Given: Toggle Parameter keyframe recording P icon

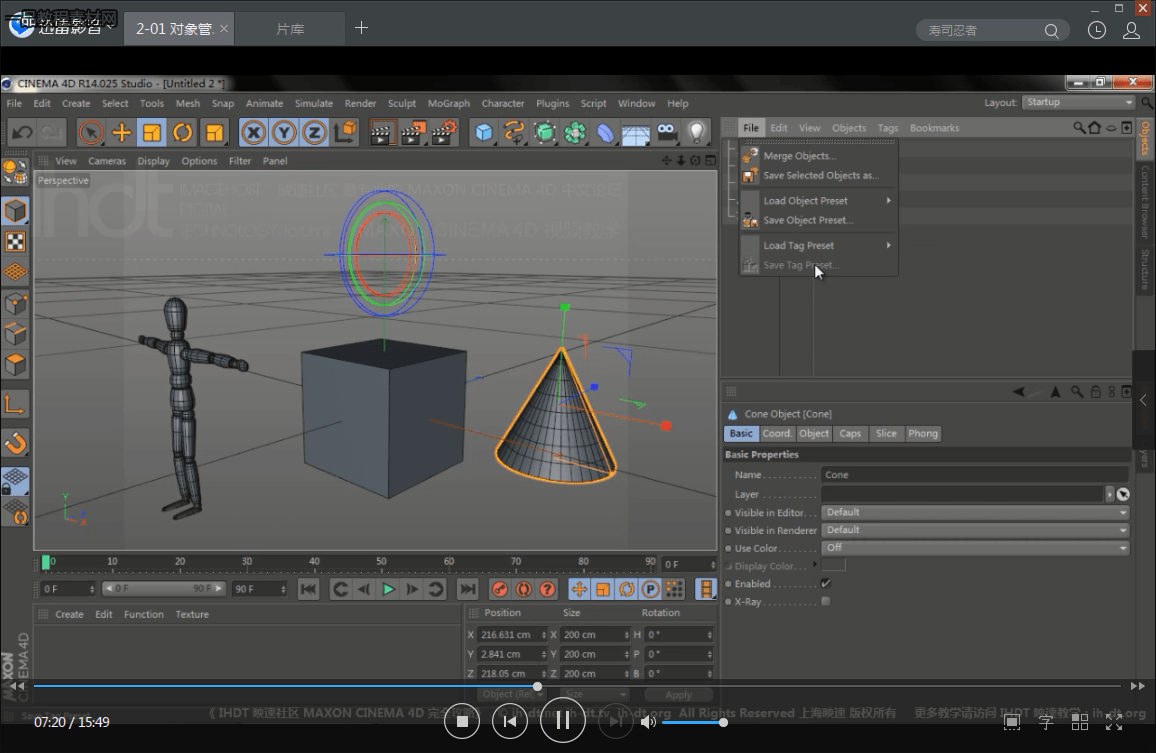Looking at the screenshot, I should [650, 589].
